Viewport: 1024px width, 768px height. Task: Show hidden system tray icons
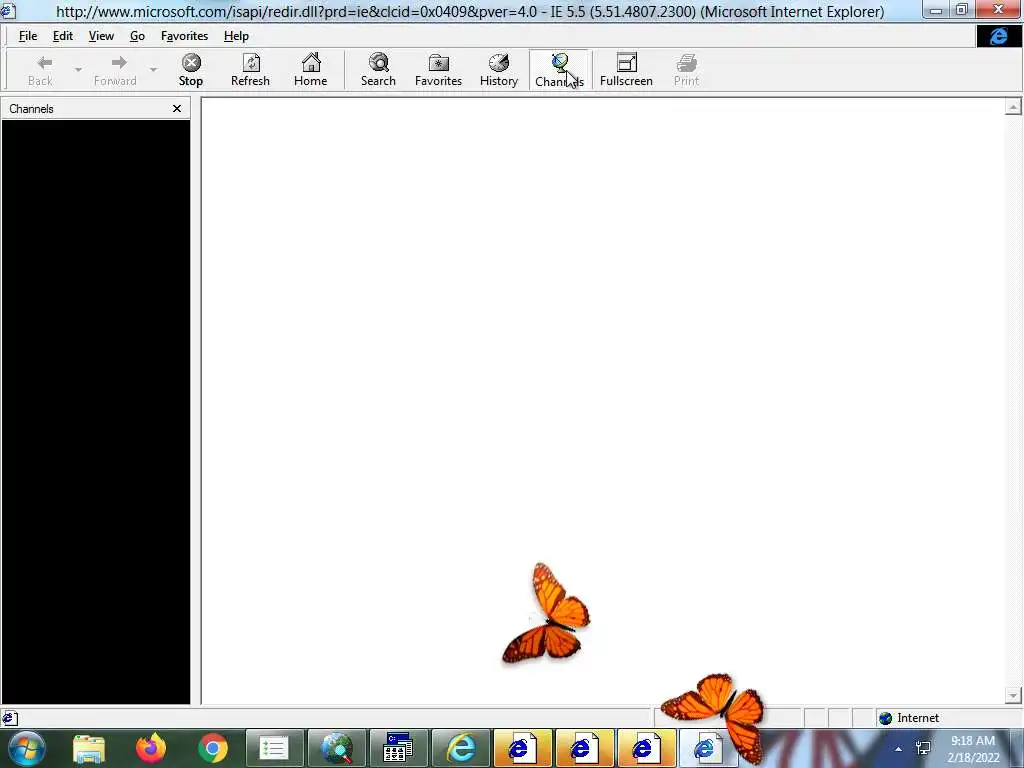tap(899, 749)
